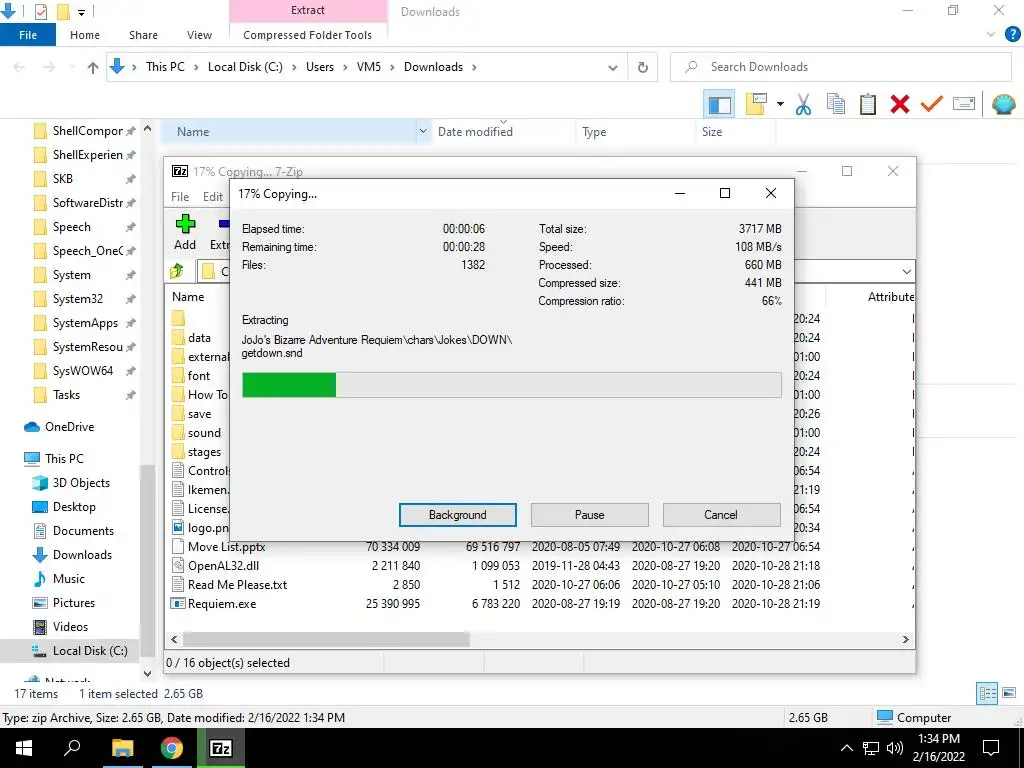Refresh the Downloads folder view
The image size is (1024, 768).
click(x=643, y=67)
